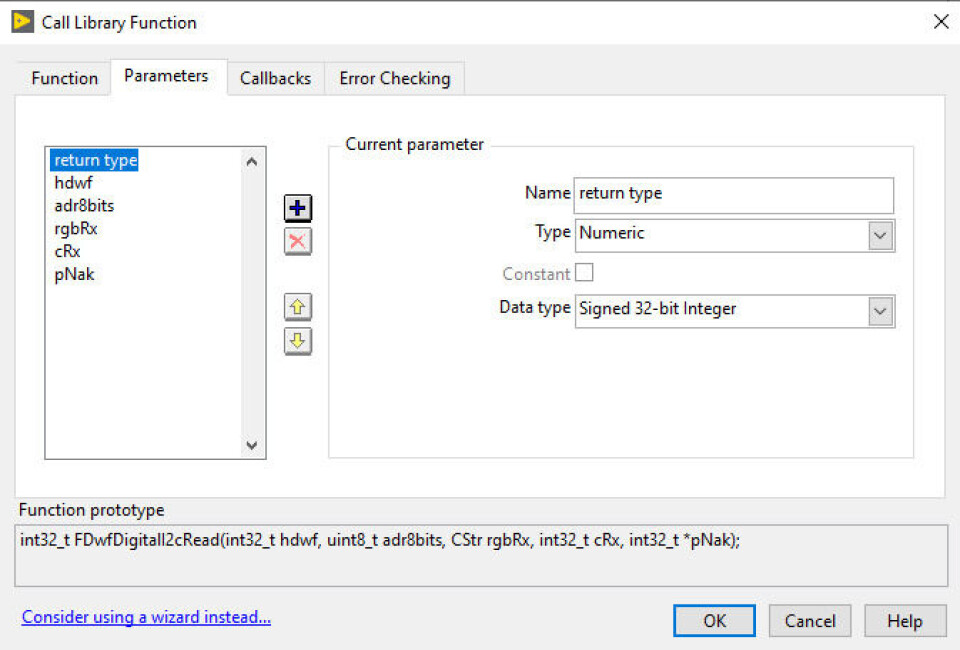Image resolution: width=960 pixels, height=650 pixels.
Task: Add a parameter with the plus icon
Action: point(298,208)
